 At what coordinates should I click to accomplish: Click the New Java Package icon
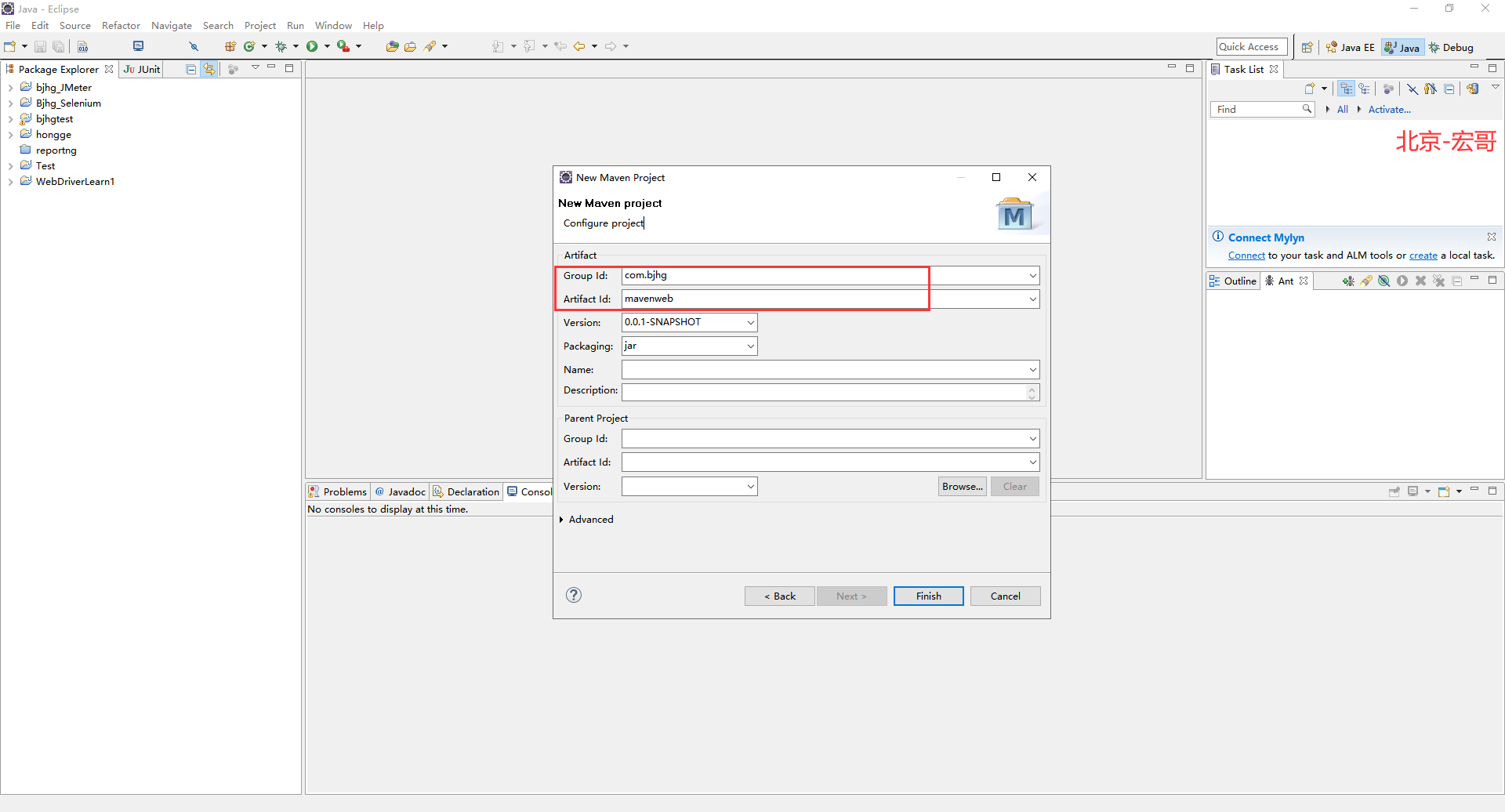[230, 47]
